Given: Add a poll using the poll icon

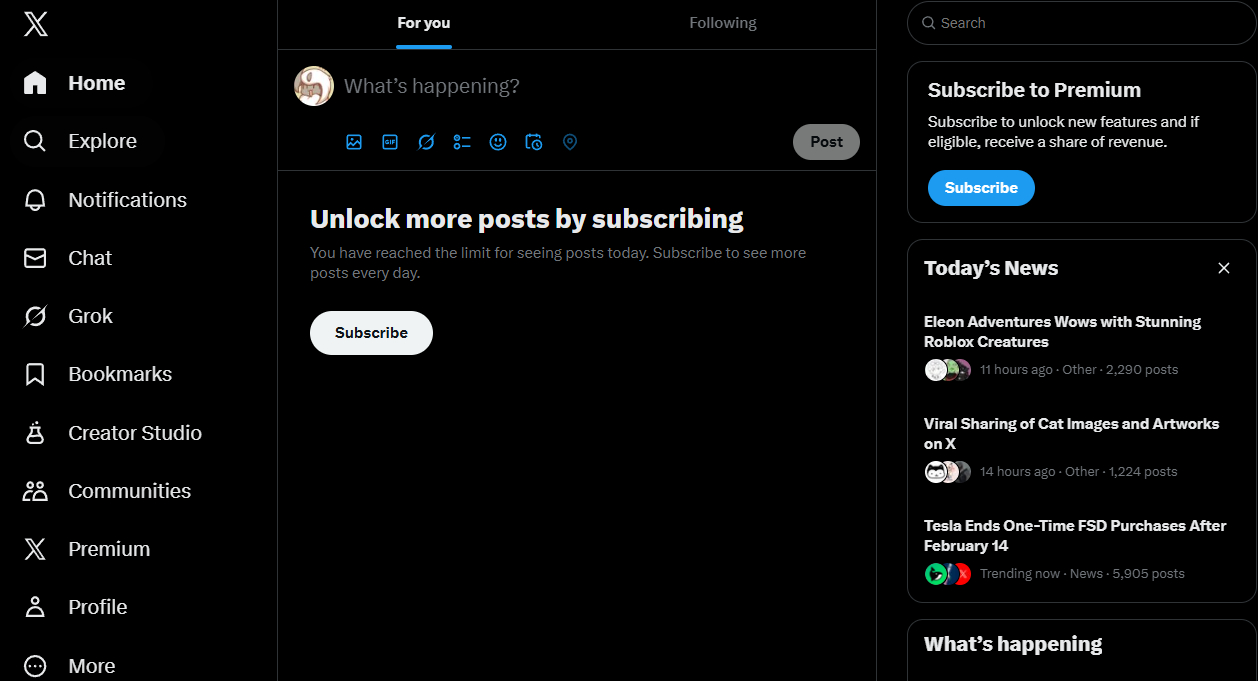Looking at the screenshot, I should [x=462, y=142].
